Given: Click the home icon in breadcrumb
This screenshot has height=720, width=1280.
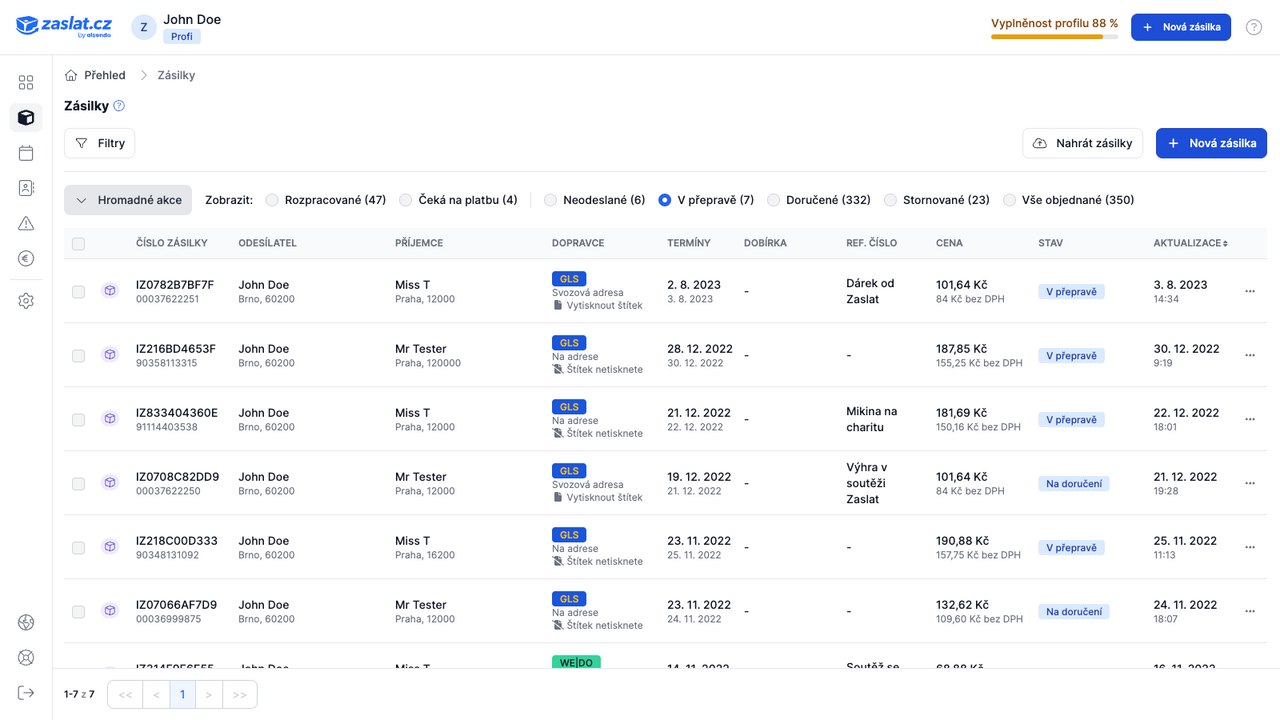Looking at the screenshot, I should [x=71, y=75].
